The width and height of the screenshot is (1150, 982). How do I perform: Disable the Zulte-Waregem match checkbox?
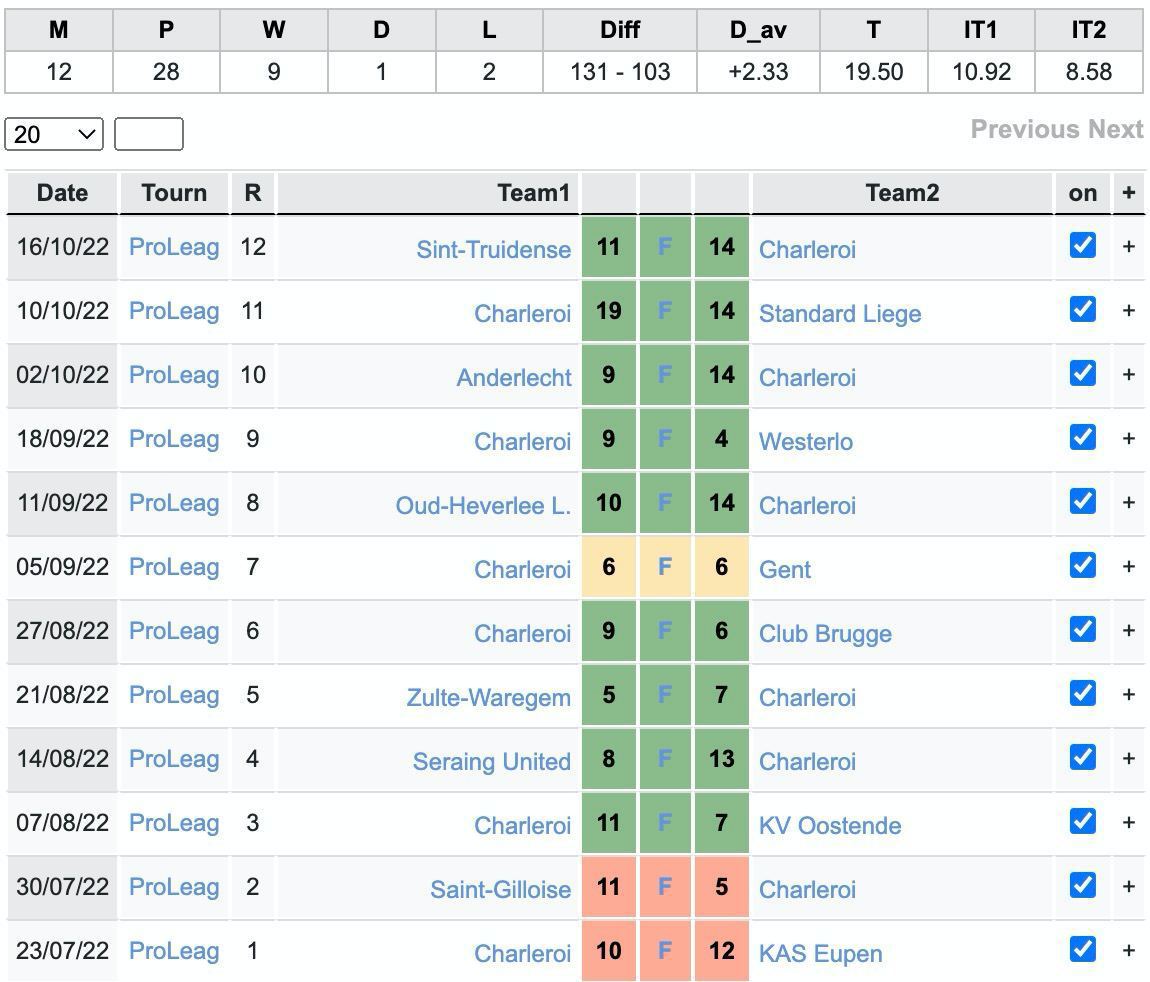coord(1082,694)
